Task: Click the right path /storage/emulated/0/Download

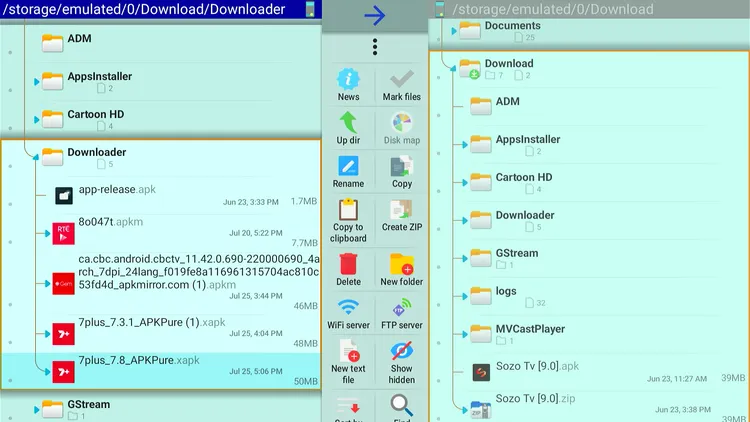Action: 552,9
